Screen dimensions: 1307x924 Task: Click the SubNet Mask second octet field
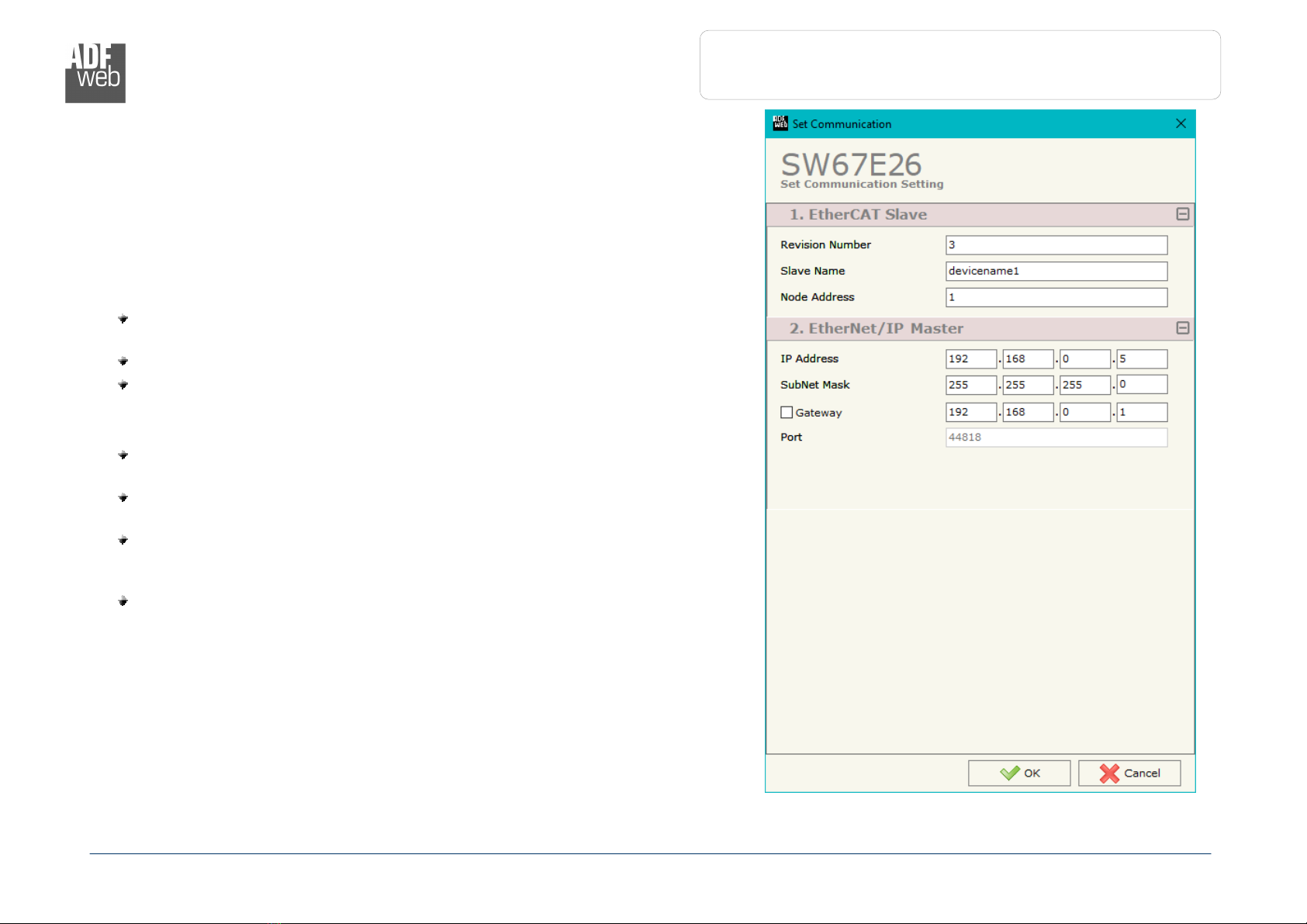coord(1028,385)
